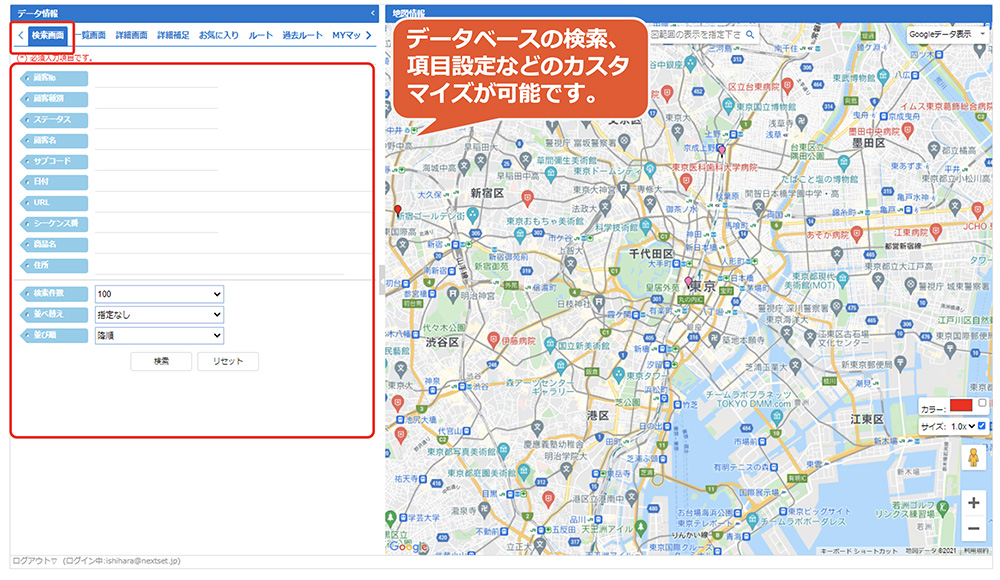
Task: Click the サブコード input field
Action: tap(156, 161)
